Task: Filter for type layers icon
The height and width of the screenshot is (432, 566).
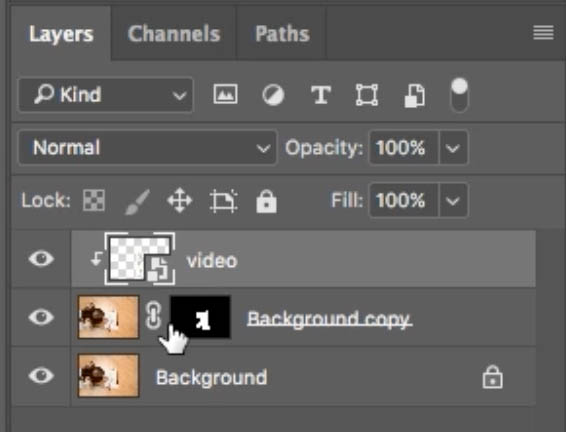Action: (x=321, y=95)
